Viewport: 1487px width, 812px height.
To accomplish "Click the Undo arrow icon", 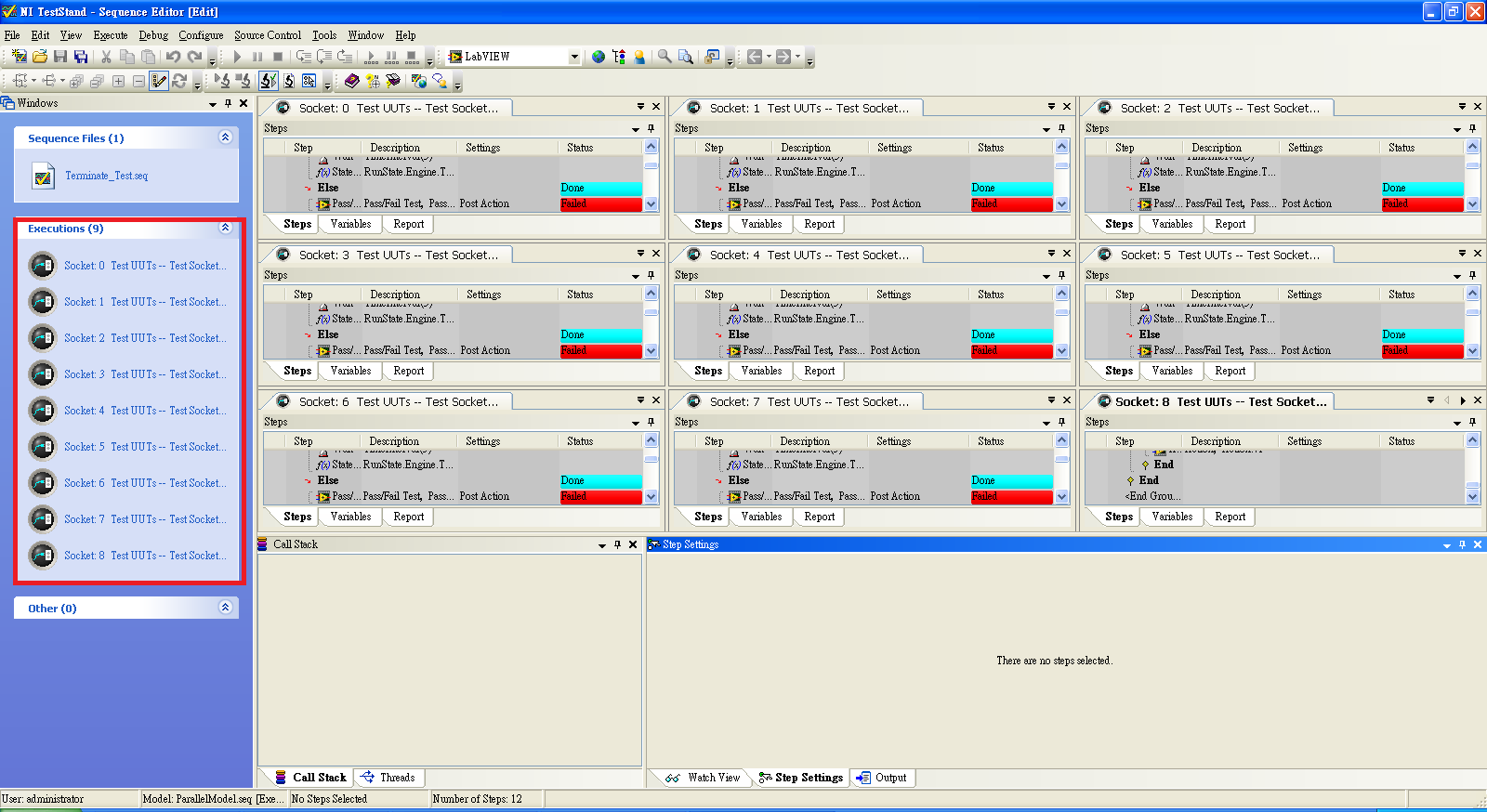I will (x=173, y=57).
